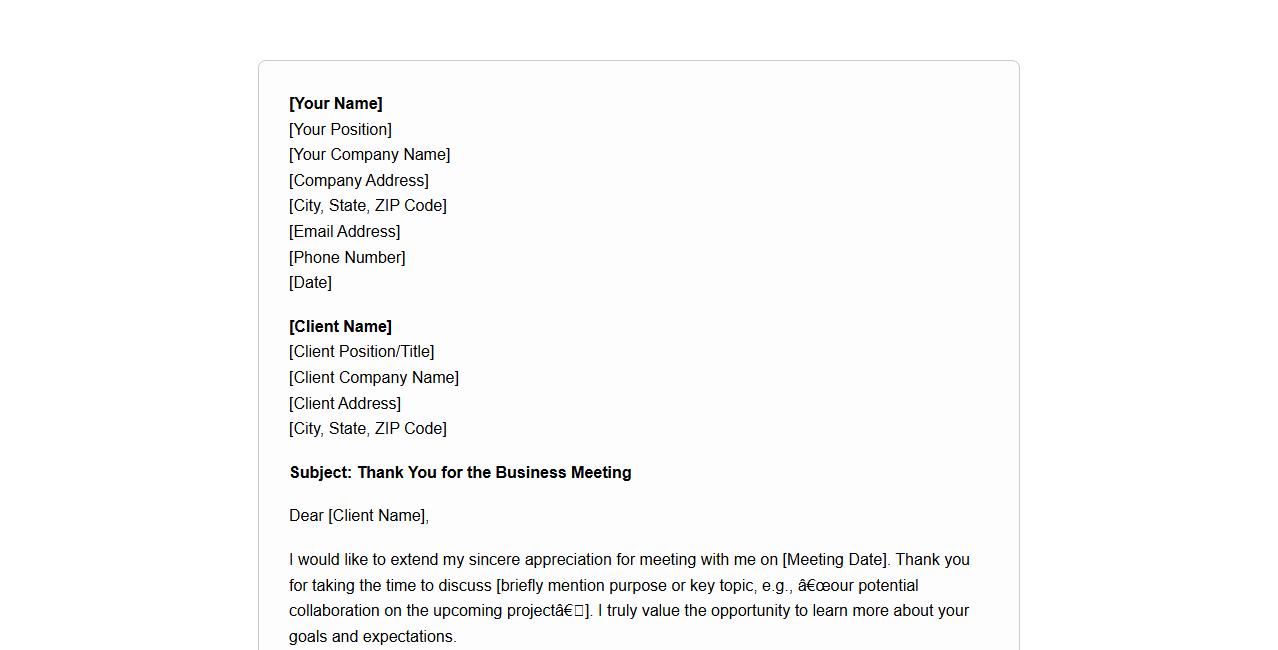Click the "goals and expectations" line
This screenshot has width=1278, height=650.
372,637
